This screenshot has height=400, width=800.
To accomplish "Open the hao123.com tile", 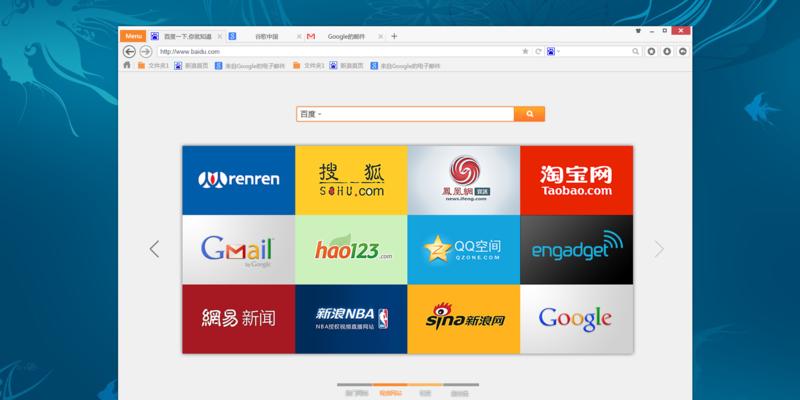I will (x=352, y=249).
